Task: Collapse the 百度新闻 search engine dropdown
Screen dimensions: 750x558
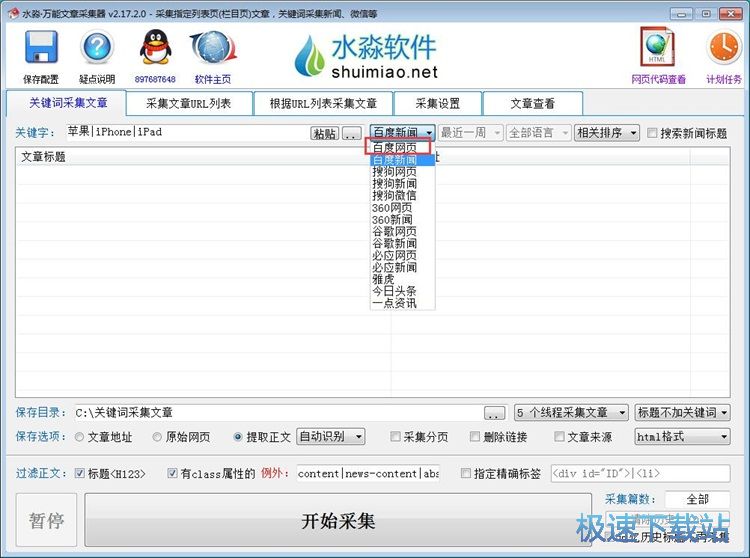Action: tap(402, 132)
